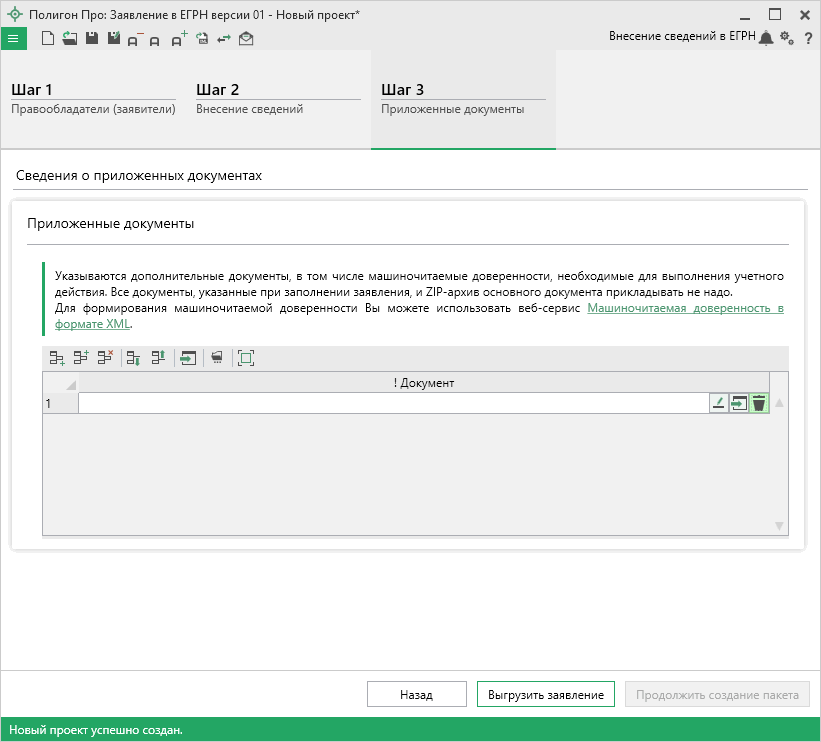Create a new project with blank page icon

tap(47, 38)
